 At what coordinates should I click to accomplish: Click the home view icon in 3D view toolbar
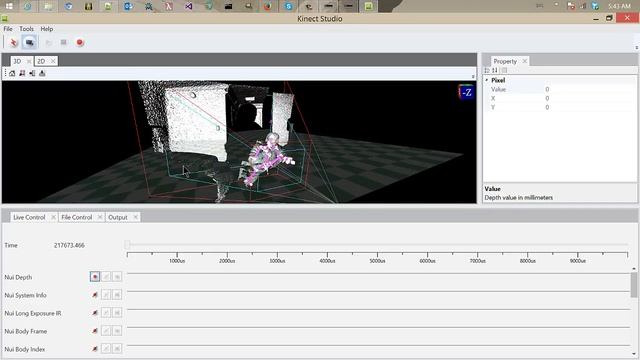[12, 73]
